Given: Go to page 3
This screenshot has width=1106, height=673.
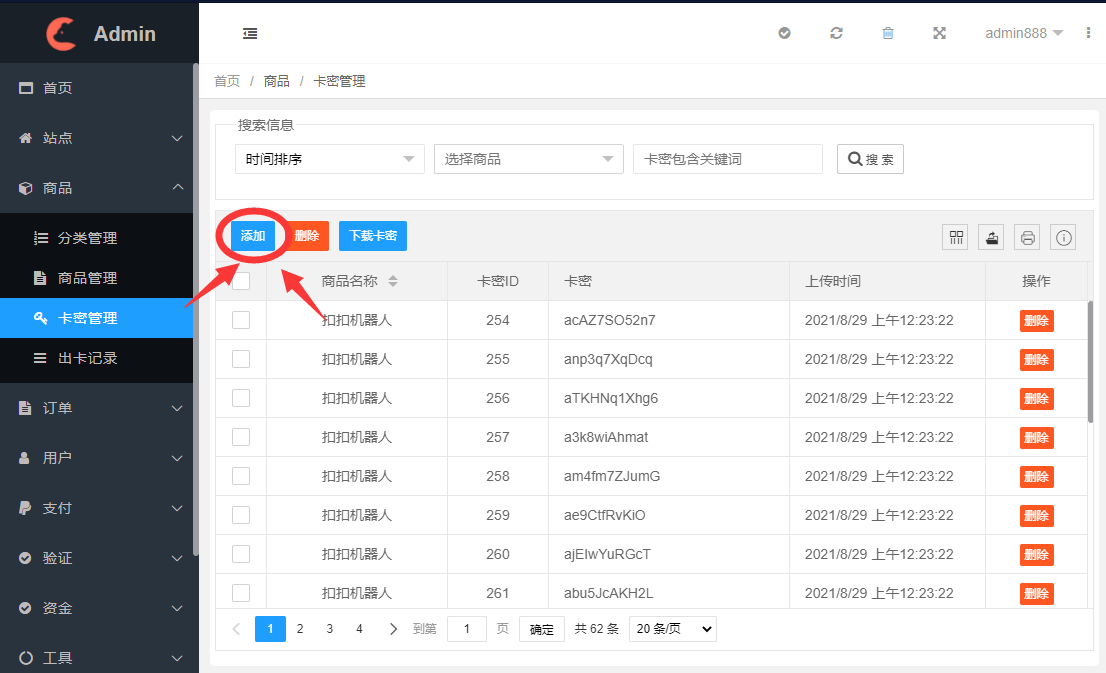Looking at the screenshot, I should point(329,629).
